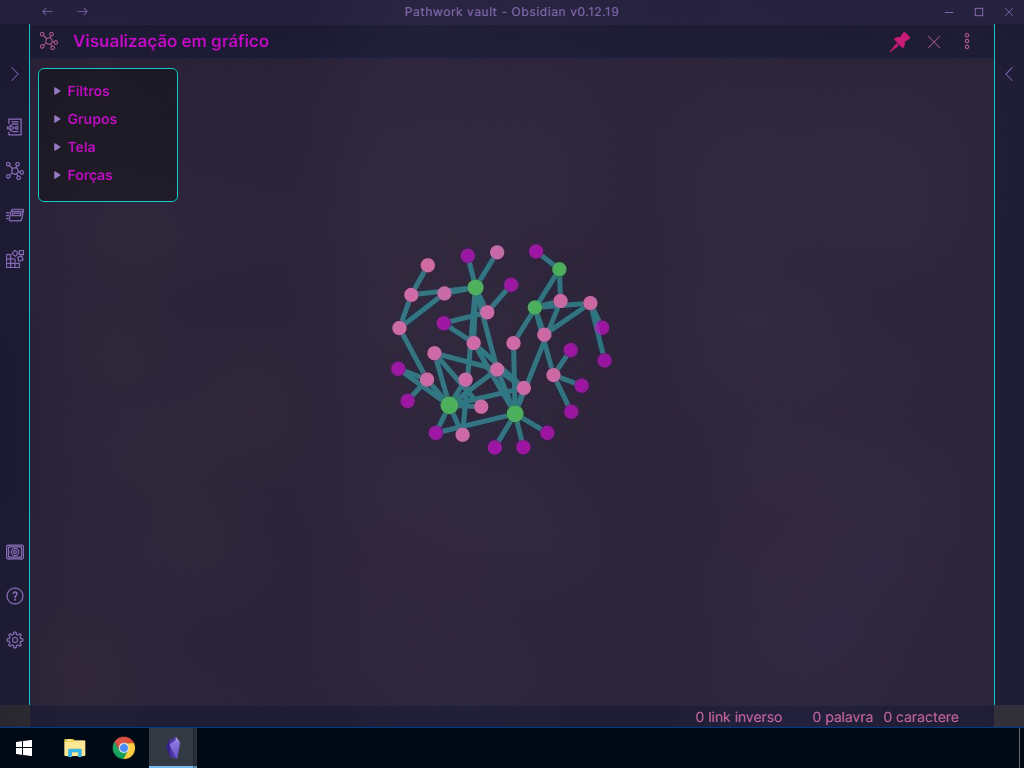Open the Windows Start menu
Image resolution: width=1024 pixels, height=768 pixels.
pos(24,748)
